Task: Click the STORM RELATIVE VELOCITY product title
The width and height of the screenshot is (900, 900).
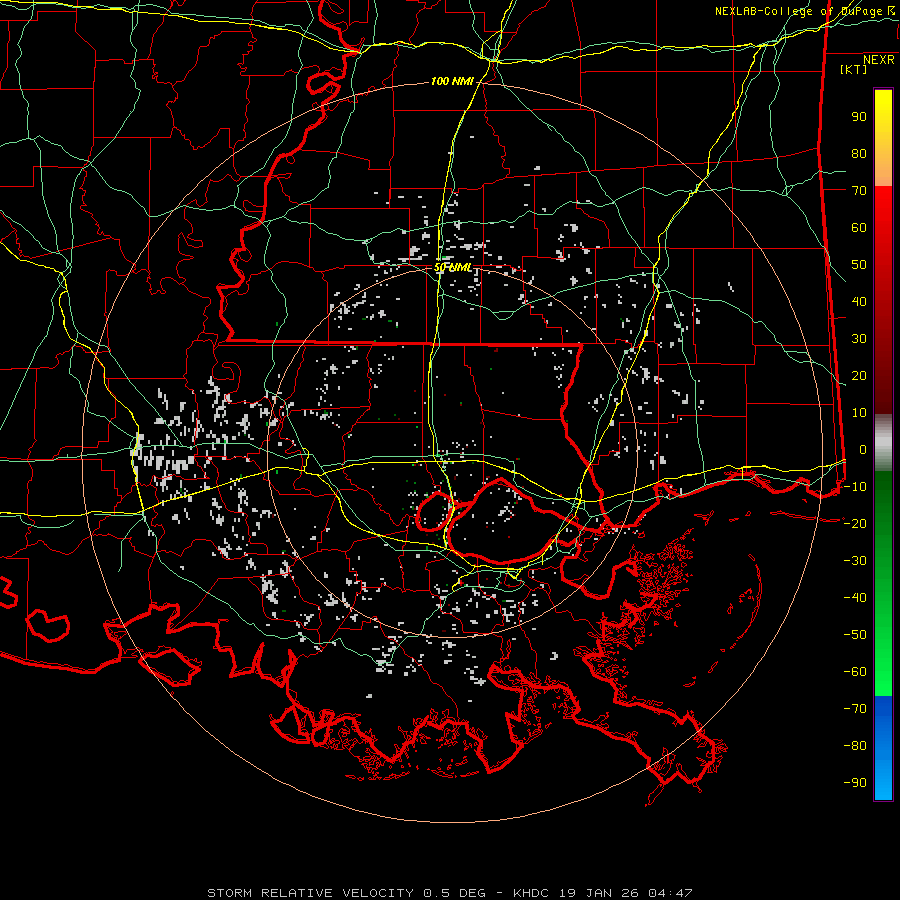Action: [310, 893]
